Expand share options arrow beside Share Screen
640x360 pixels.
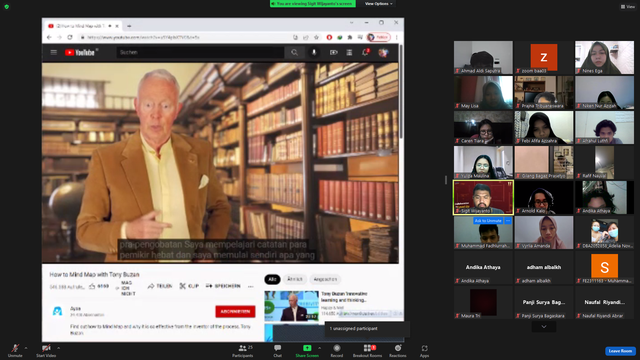click(x=319, y=348)
